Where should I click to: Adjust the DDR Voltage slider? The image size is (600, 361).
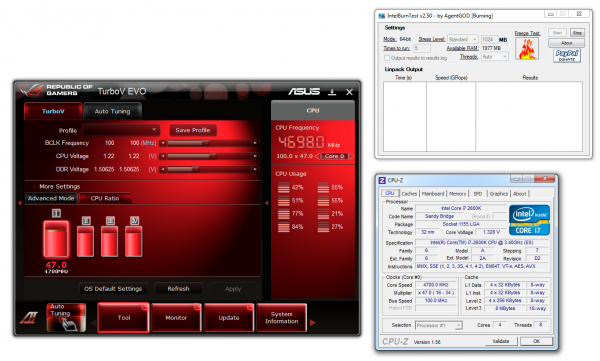[x=209, y=169]
